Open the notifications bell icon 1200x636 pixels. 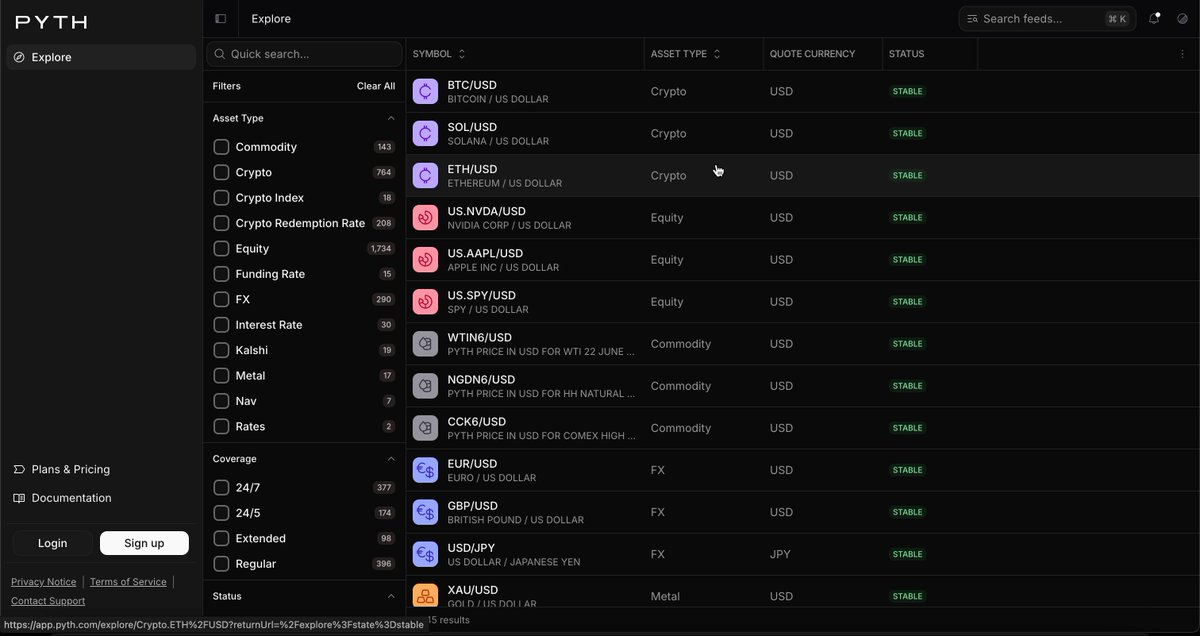pyautogui.click(x=1154, y=19)
